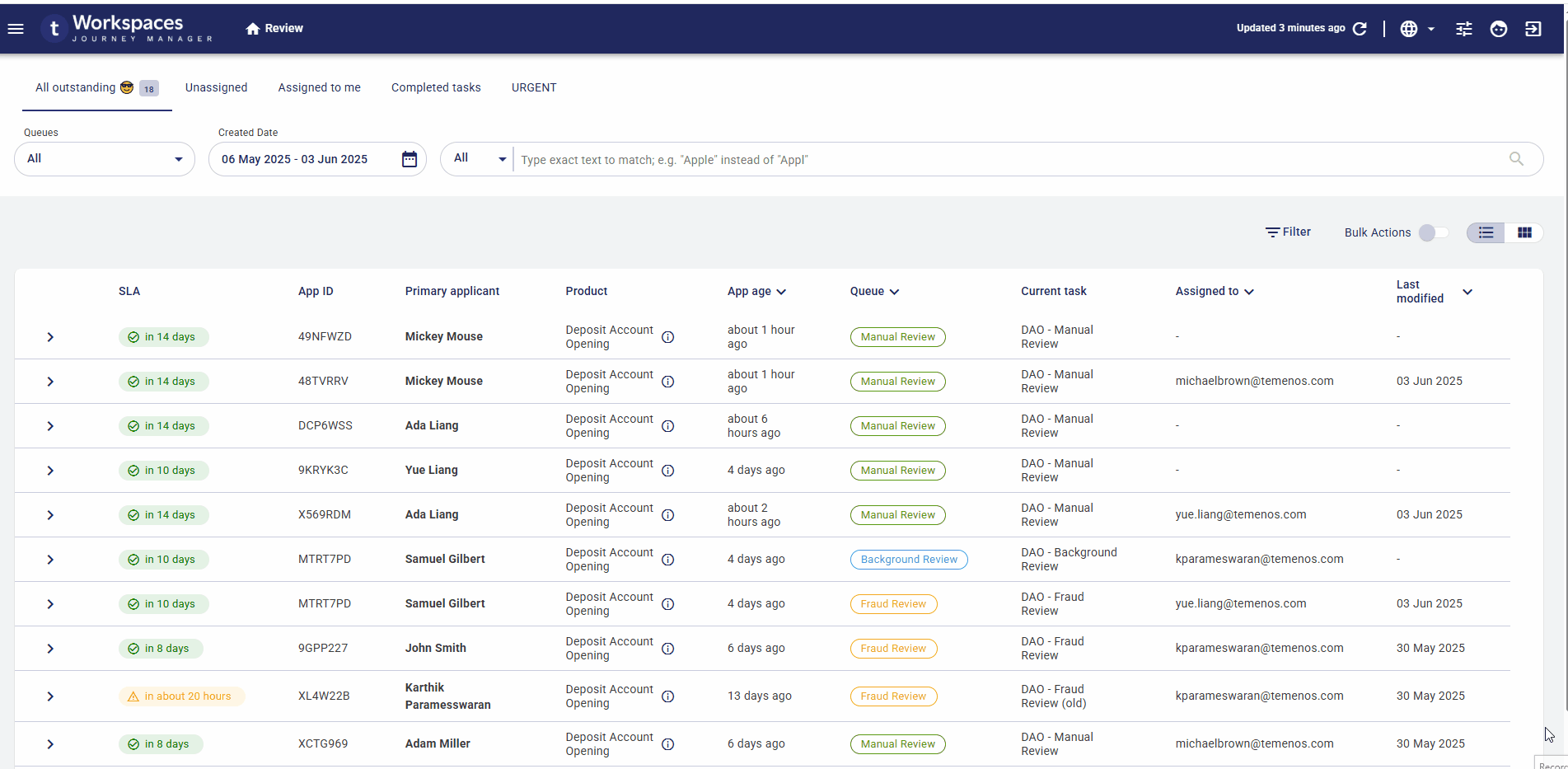This screenshot has height=769, width=1568.
Task: Expand the row for app 49NFWZD
Action: click(50, 337)
